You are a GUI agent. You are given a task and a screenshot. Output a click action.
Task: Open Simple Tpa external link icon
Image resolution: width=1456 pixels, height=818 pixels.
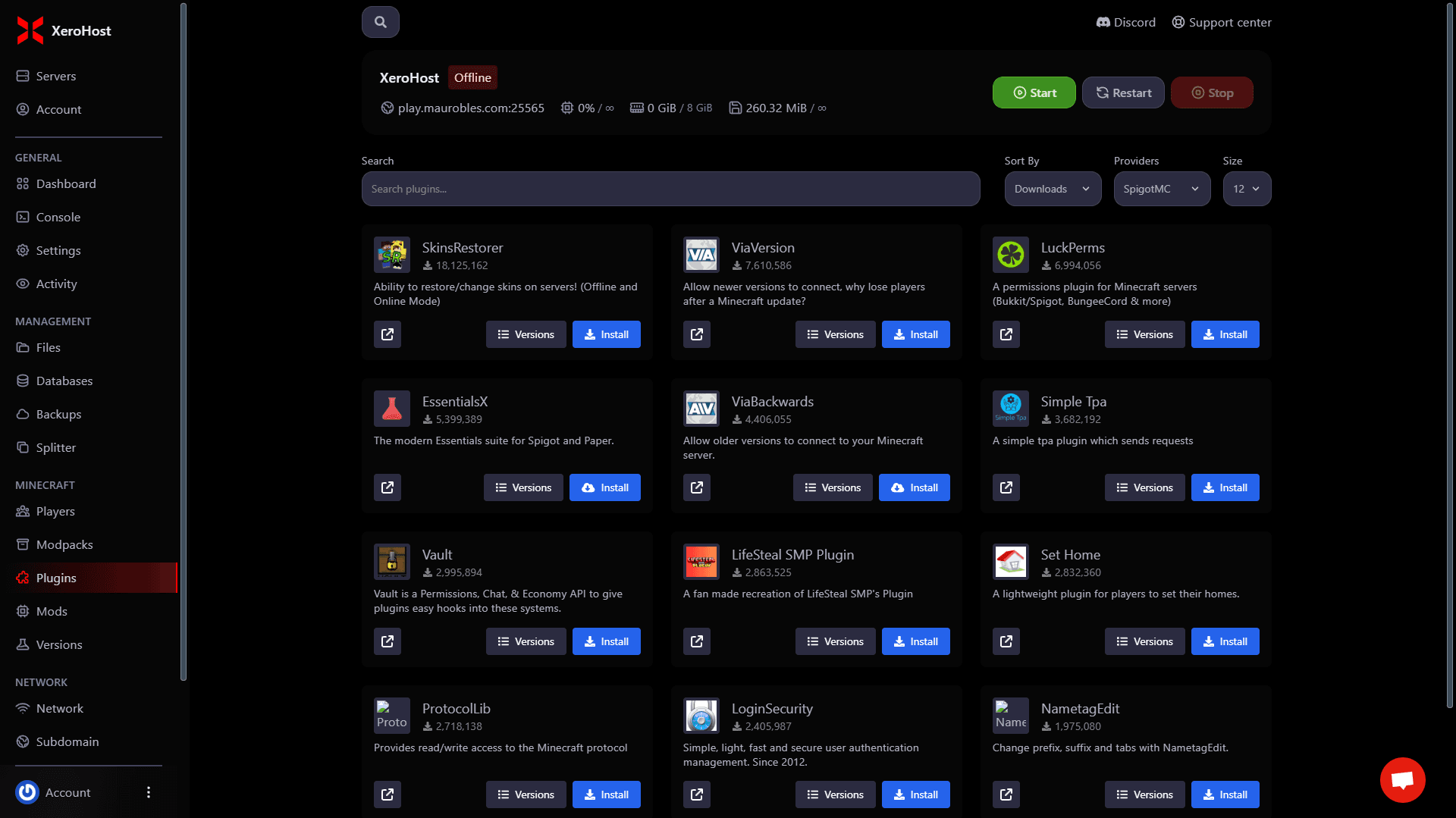coord(1006,487)
